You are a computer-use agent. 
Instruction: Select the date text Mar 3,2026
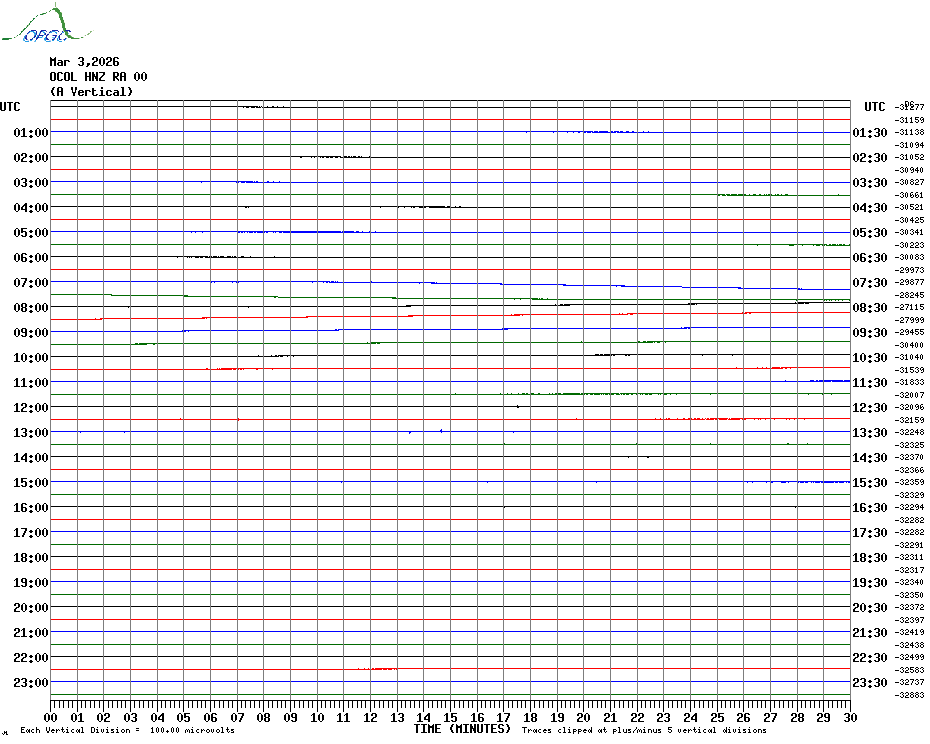click(84, 62)
